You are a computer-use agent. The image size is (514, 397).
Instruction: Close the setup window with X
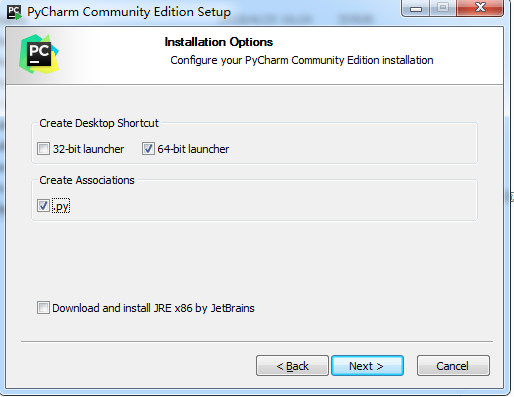tap(480, 8)
